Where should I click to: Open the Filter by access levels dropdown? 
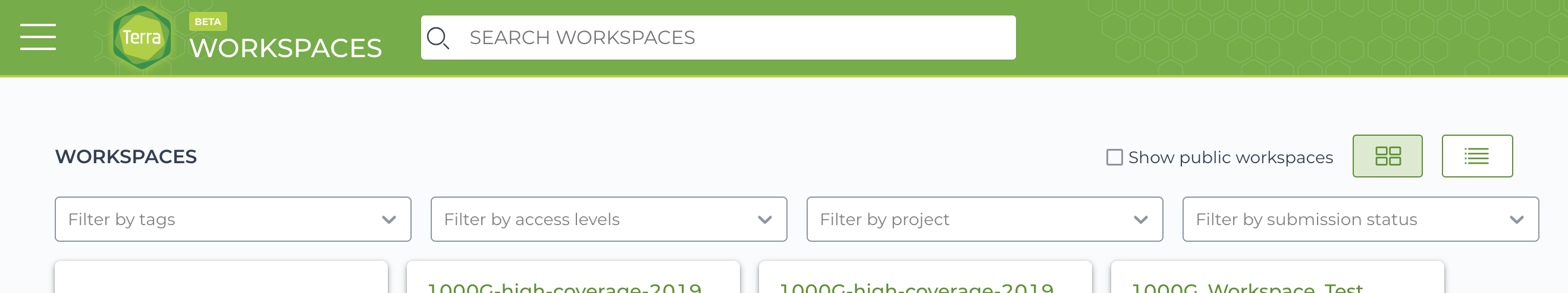[x=609, y=219]
